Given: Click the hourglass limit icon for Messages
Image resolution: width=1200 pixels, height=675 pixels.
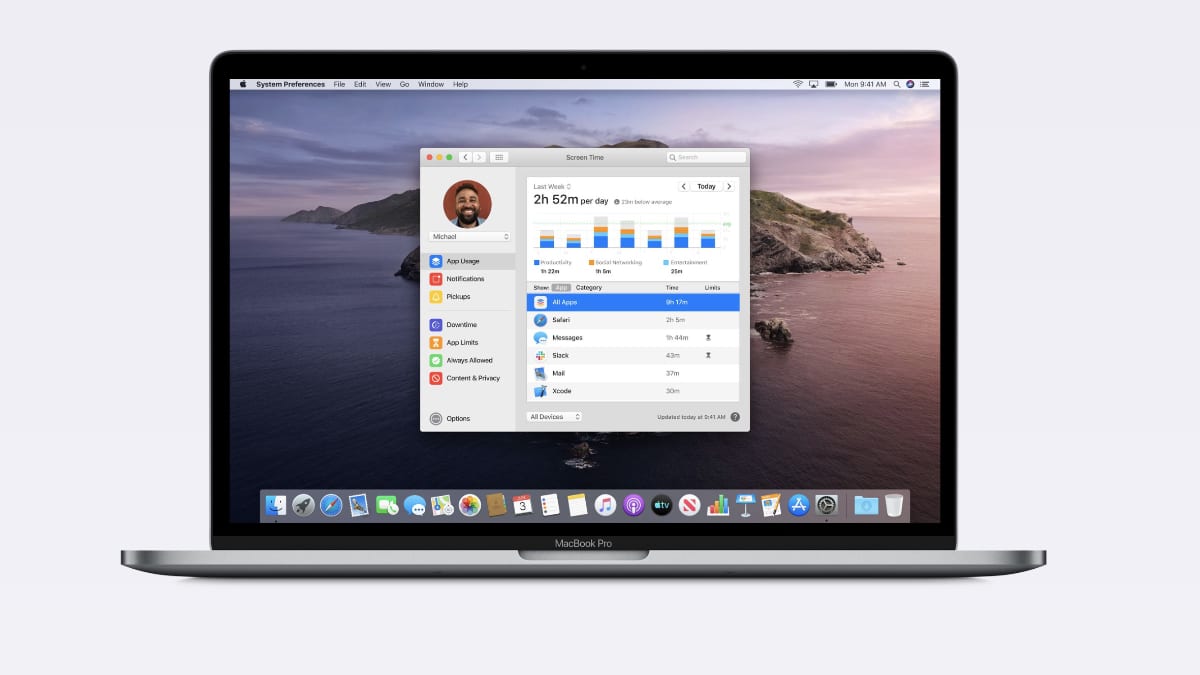Looking at the screenshot, I should coord(708,338).
